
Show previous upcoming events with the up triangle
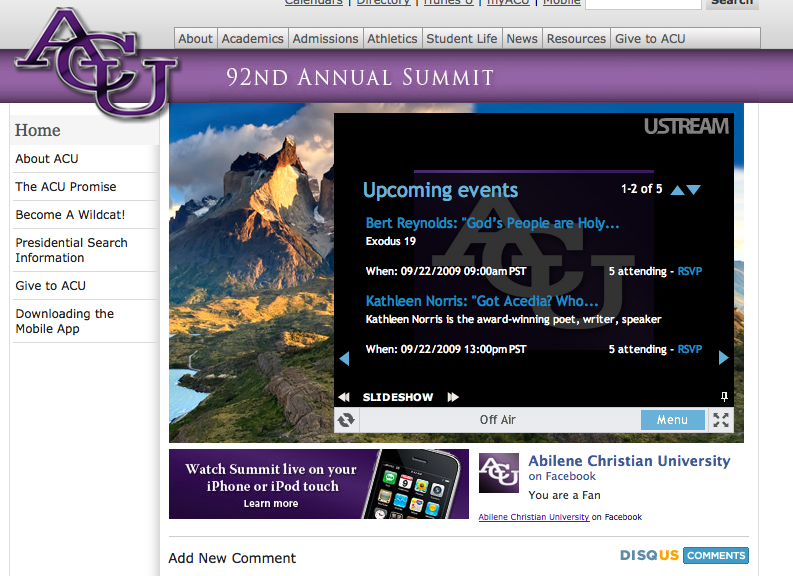(677, 190)
